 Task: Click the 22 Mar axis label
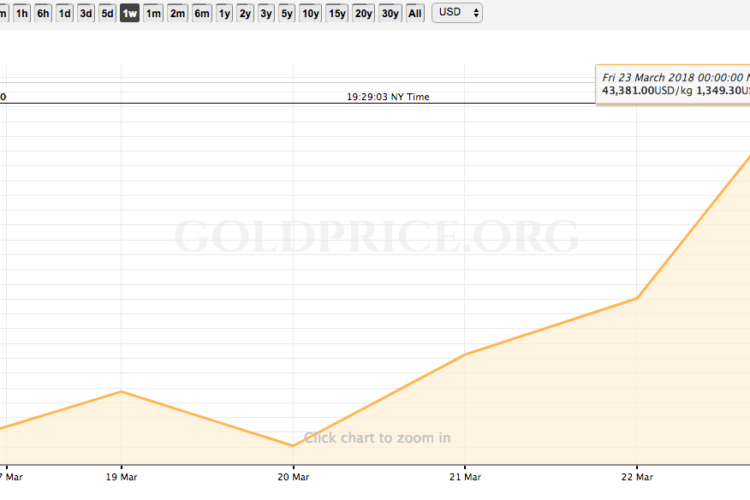(637, 477)
